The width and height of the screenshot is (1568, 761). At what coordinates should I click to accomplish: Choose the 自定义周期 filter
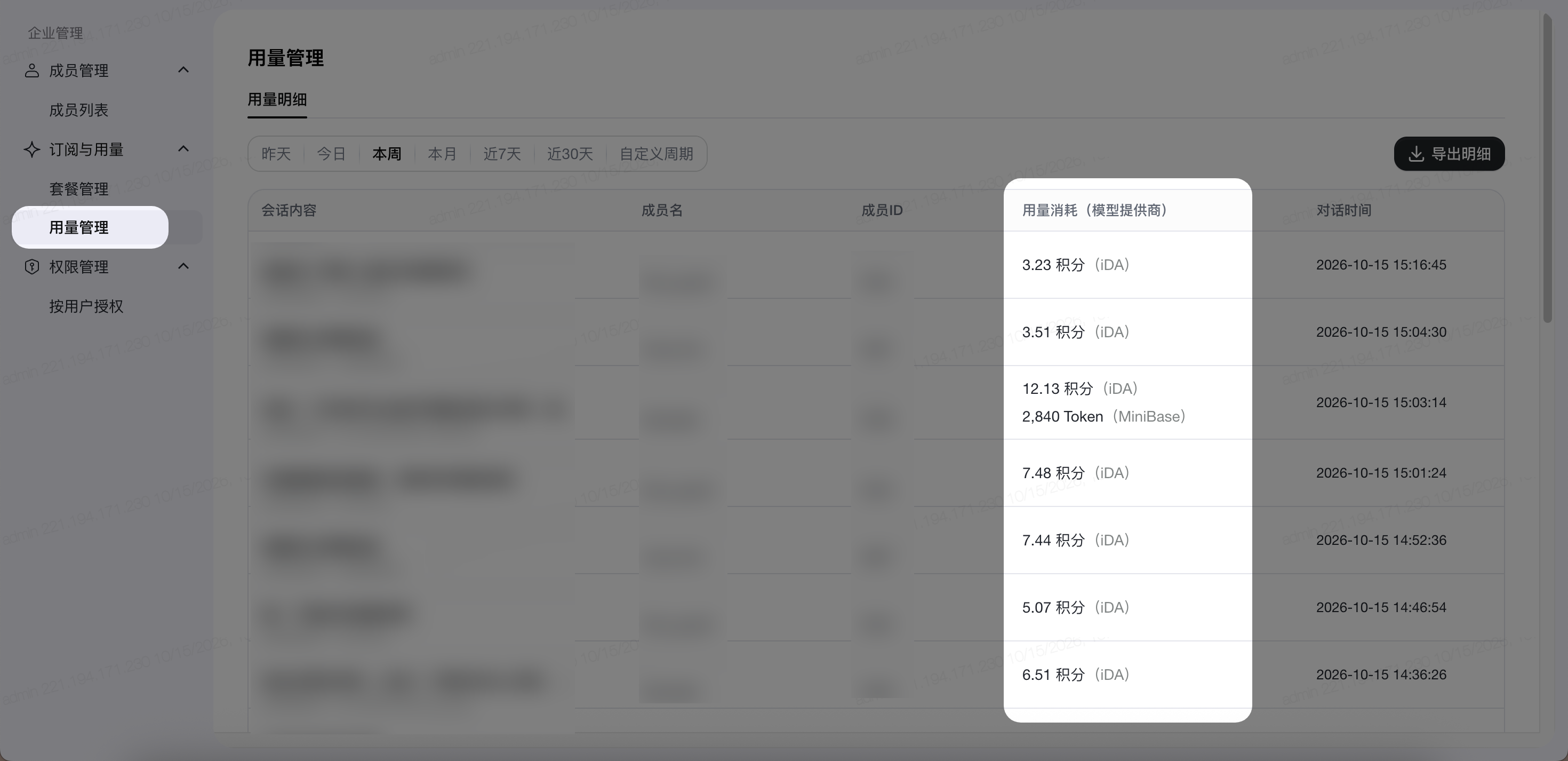coord(656,154)
